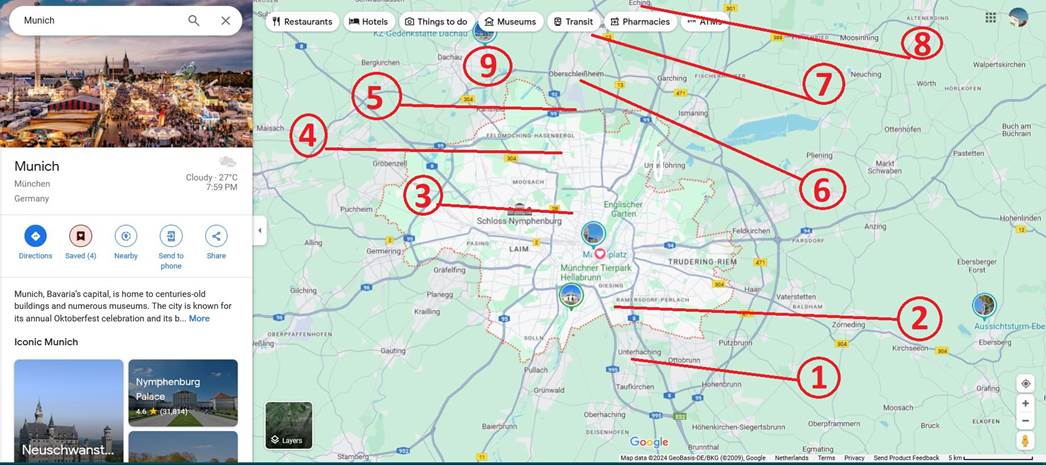Click the search magnifier icon

pos(193,21)
